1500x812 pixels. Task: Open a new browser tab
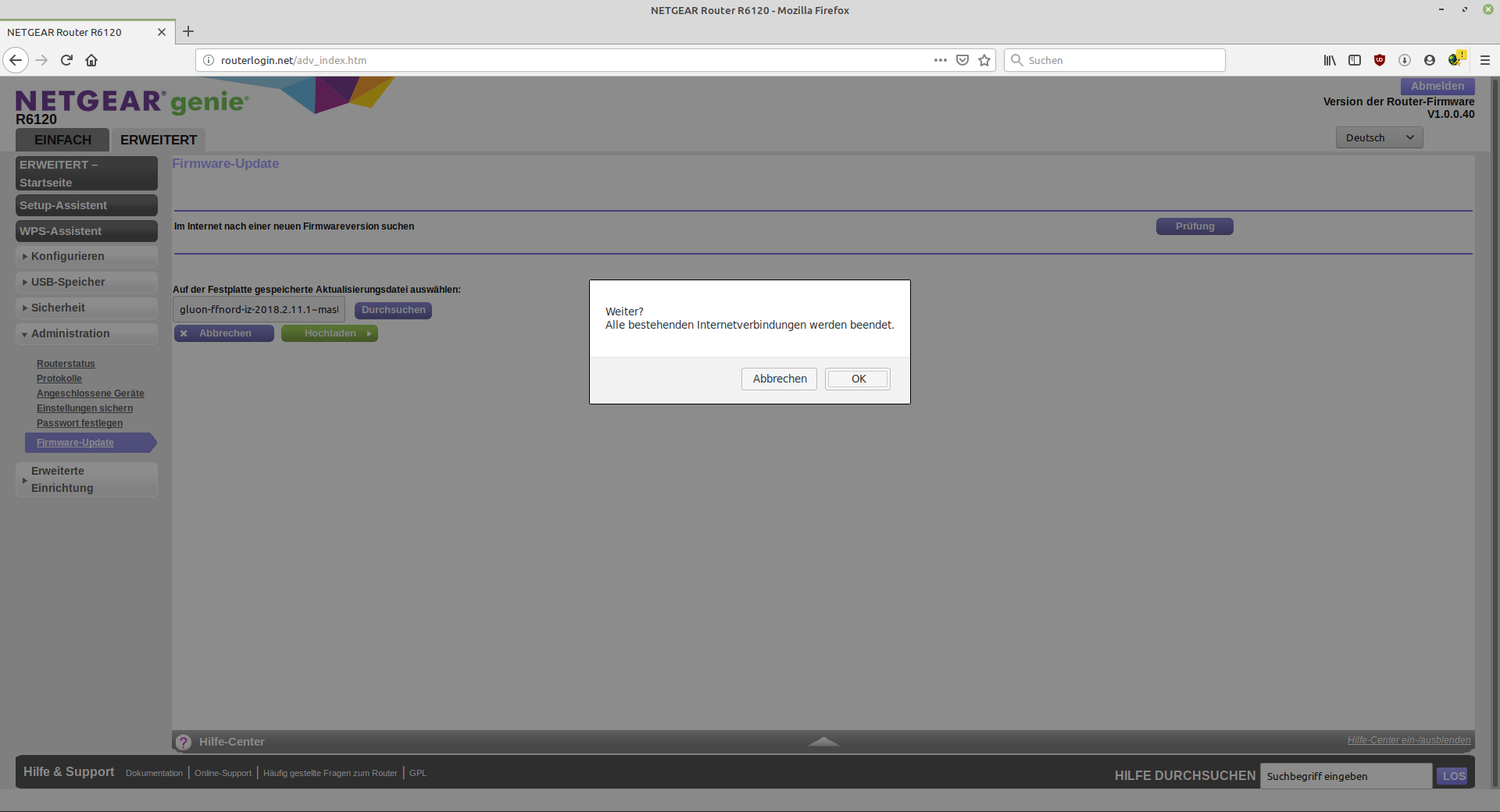[x=188, y=32]
